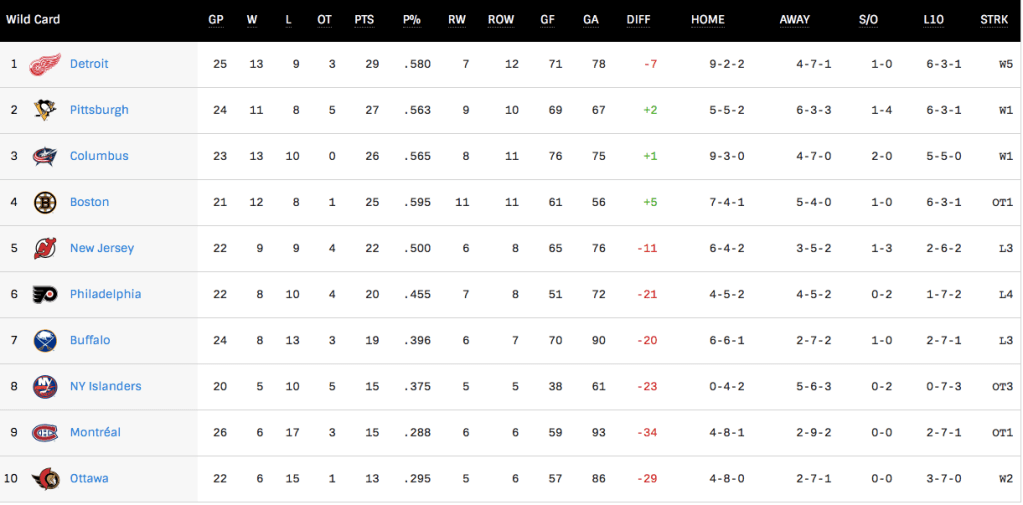
Task: Open the Pittsburgh team link
Action: (x=99, y=110)
